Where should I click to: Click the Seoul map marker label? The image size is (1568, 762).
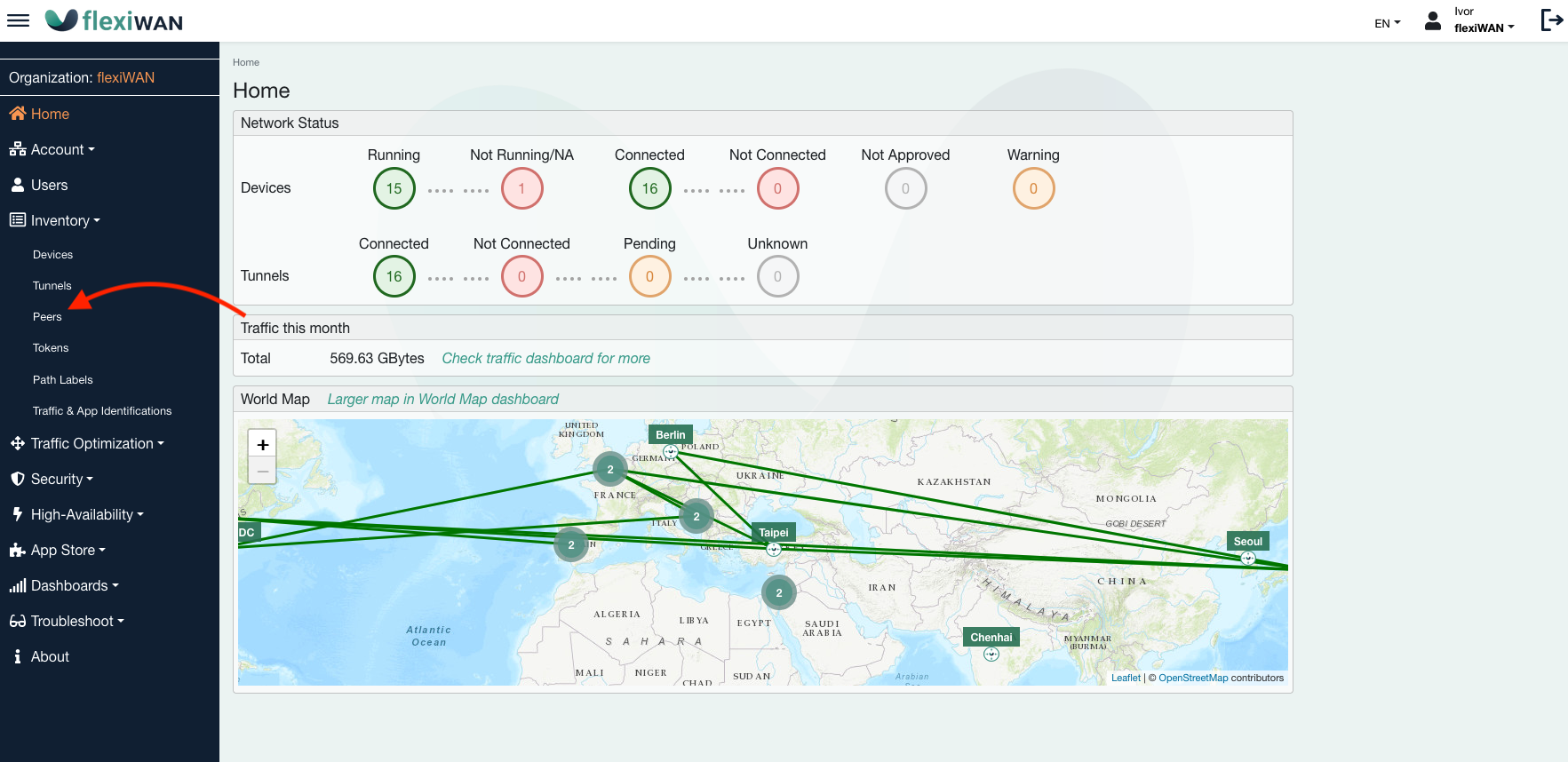pos(1247,542)
